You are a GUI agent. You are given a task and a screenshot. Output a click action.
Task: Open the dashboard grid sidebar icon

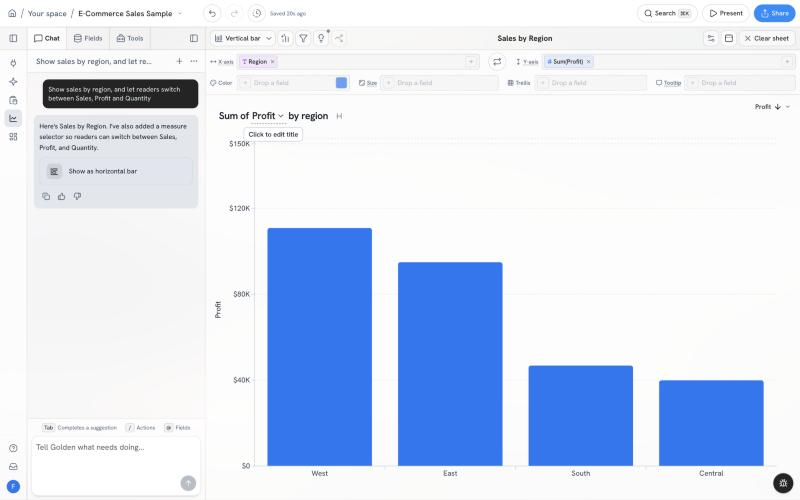(13, 137)
